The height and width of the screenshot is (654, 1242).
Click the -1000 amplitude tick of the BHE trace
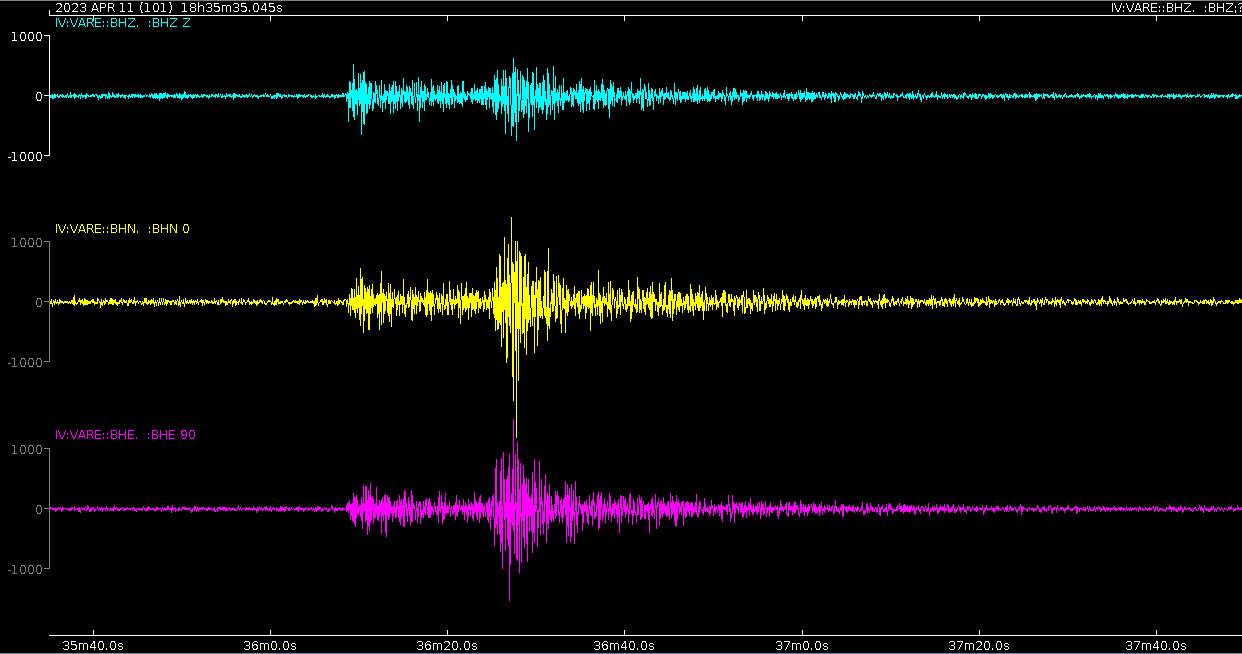[x=24, y=569]
